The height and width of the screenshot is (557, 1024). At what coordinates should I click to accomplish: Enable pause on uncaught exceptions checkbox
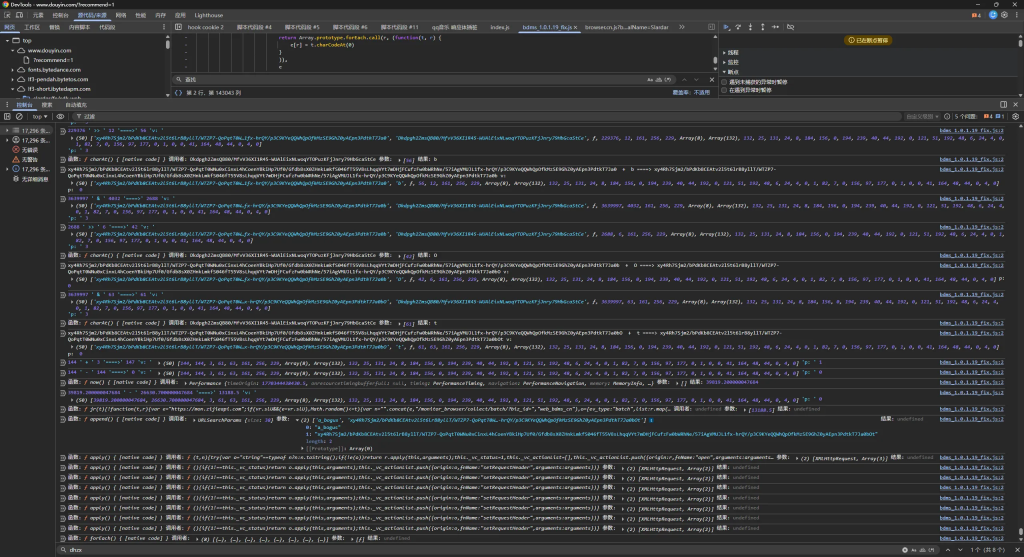(725, 81)
